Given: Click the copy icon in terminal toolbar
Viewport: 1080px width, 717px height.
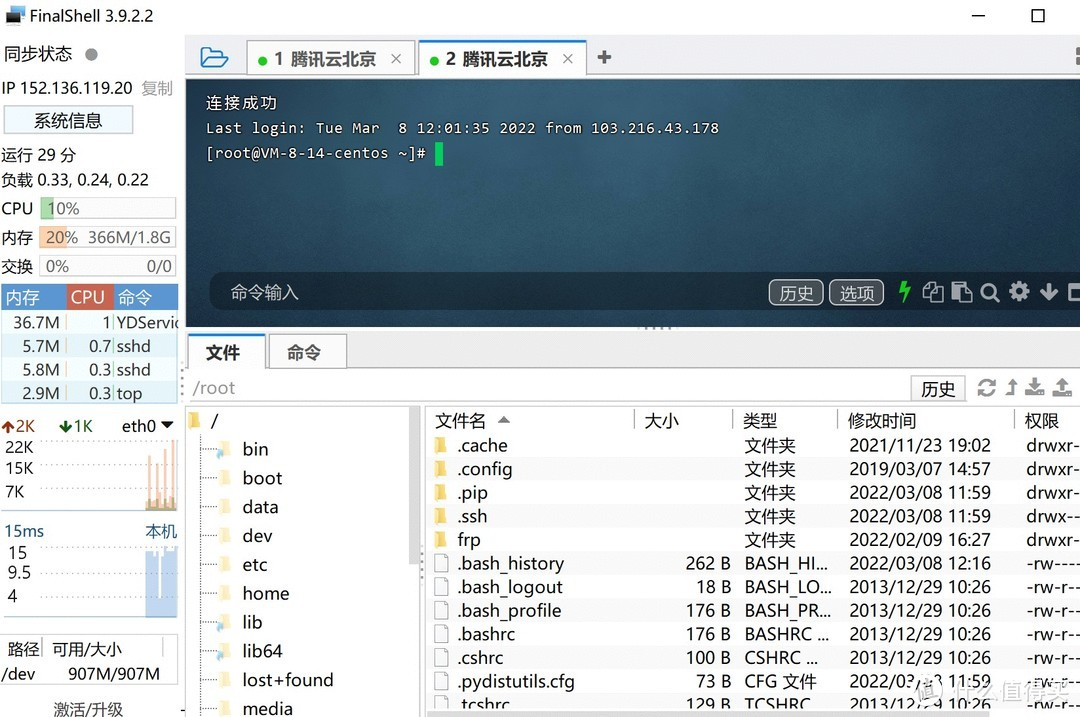Looking at the screenshot, I should [x=933, y=292].
